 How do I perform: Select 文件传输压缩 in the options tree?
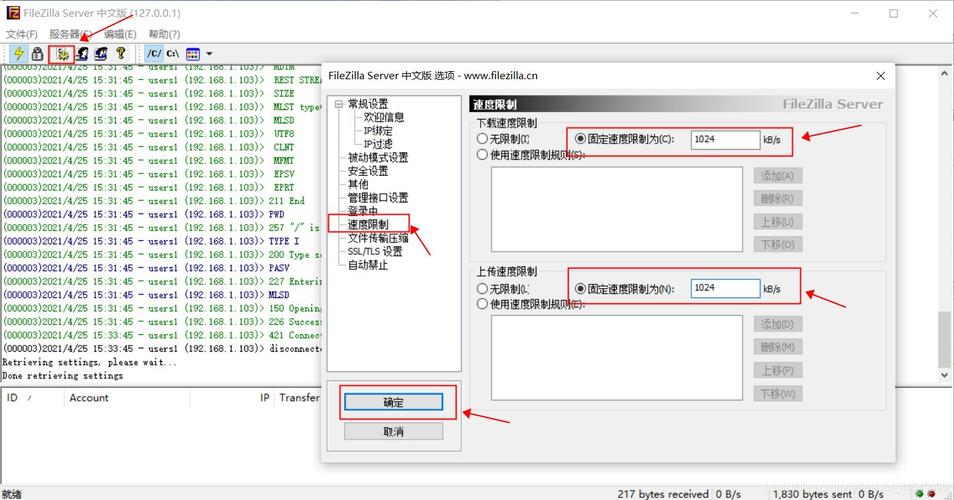coord(378,238)
